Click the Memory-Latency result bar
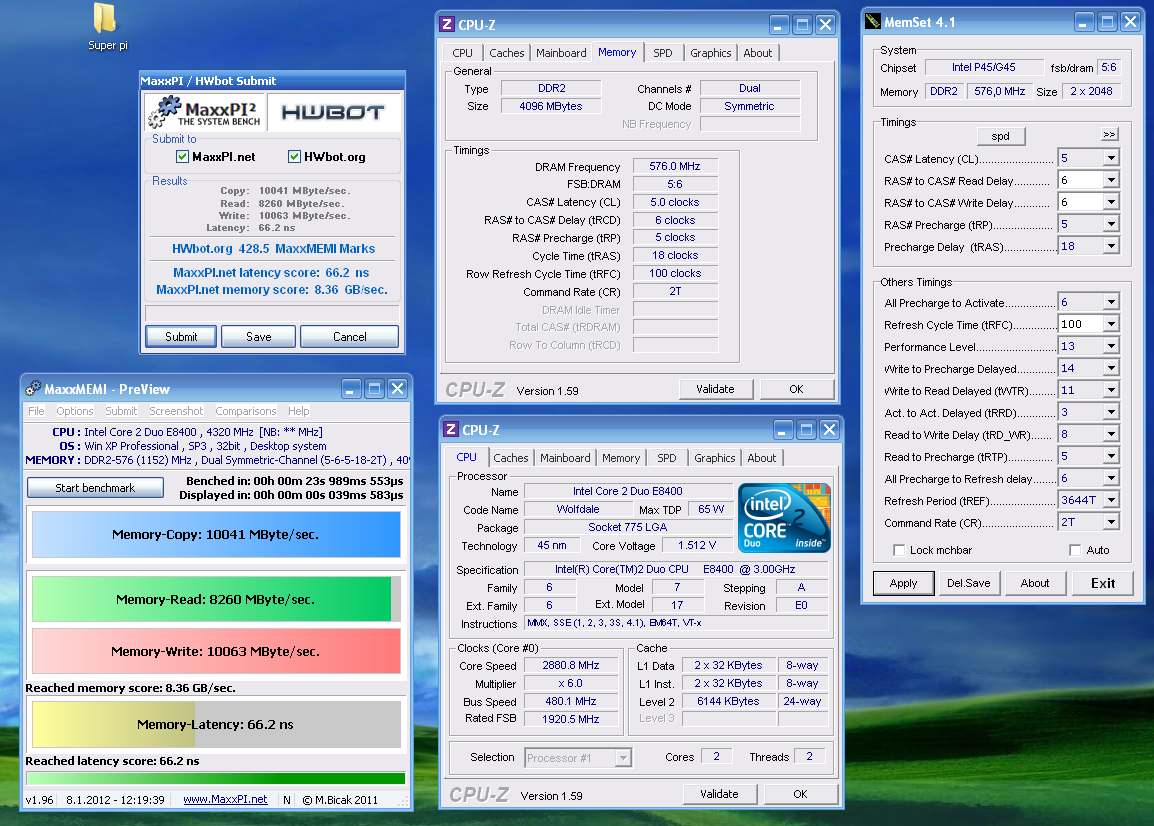This screenshot has width=1154, height=826. (216, 724)
